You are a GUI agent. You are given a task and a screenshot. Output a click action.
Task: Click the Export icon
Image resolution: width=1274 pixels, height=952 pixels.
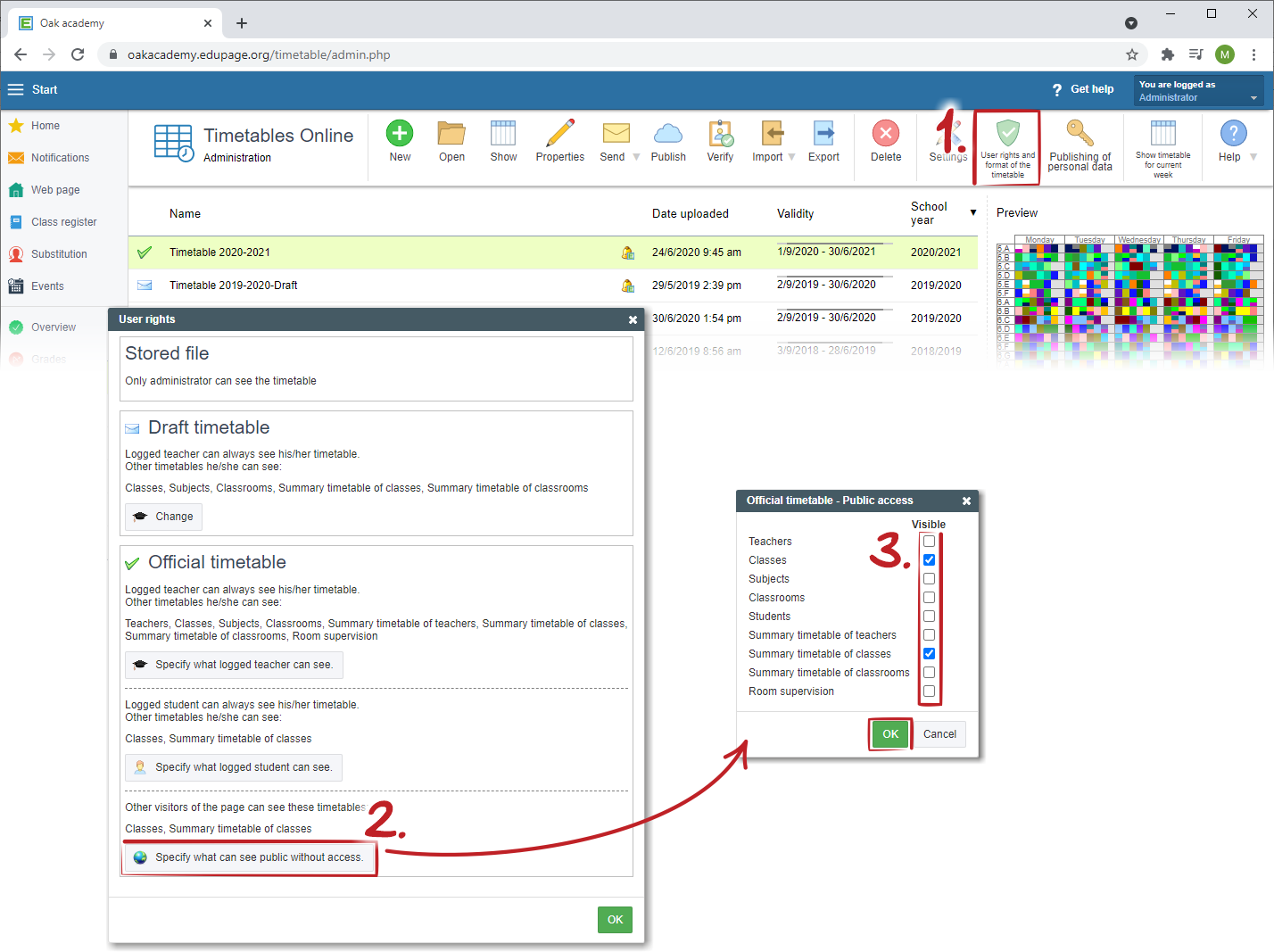pos(823,134)
